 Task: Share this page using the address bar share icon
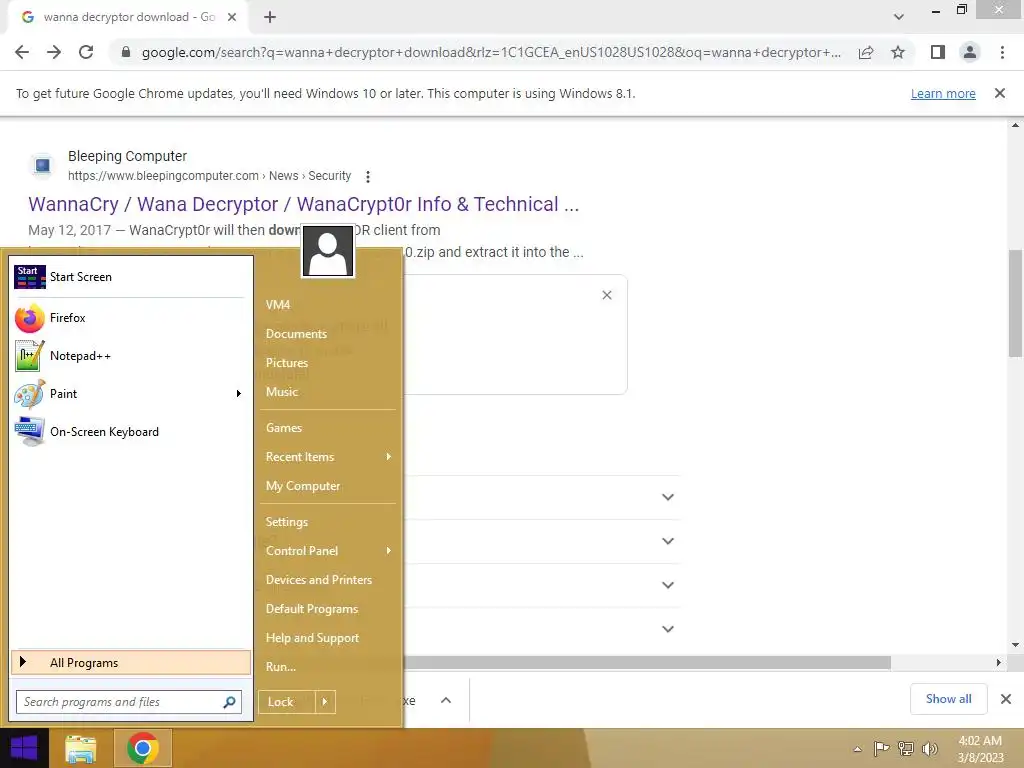coord(866,52)
